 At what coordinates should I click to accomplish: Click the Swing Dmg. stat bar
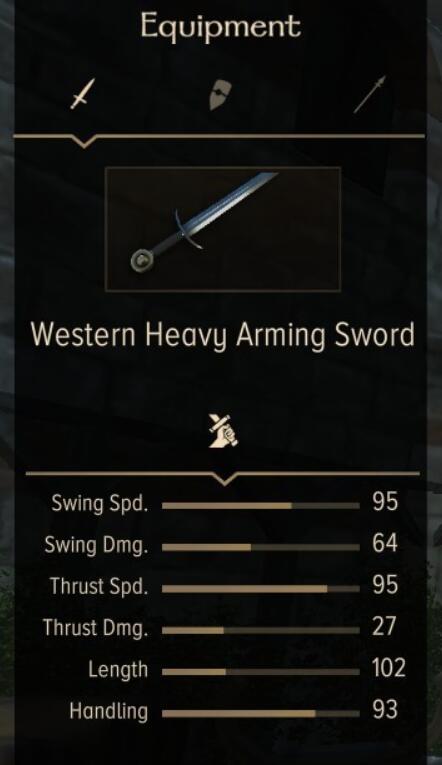(261, 547)
